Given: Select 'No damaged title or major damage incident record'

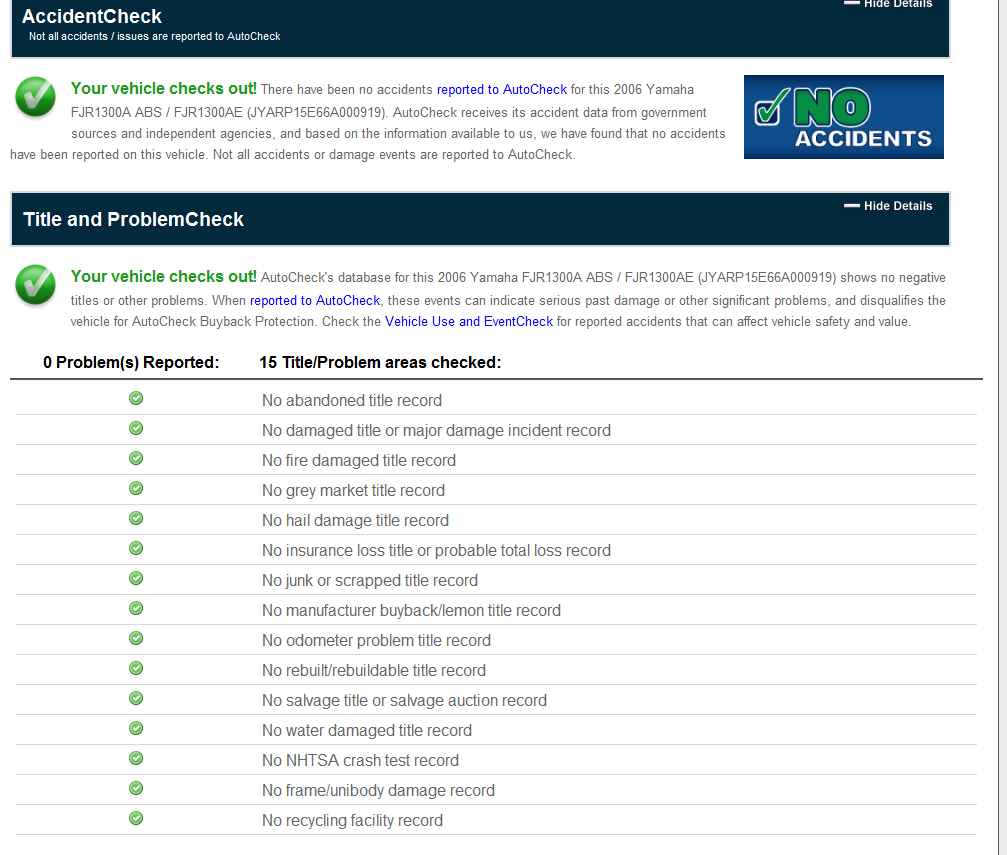Looking at the screenshot, I should coord(436,430).
